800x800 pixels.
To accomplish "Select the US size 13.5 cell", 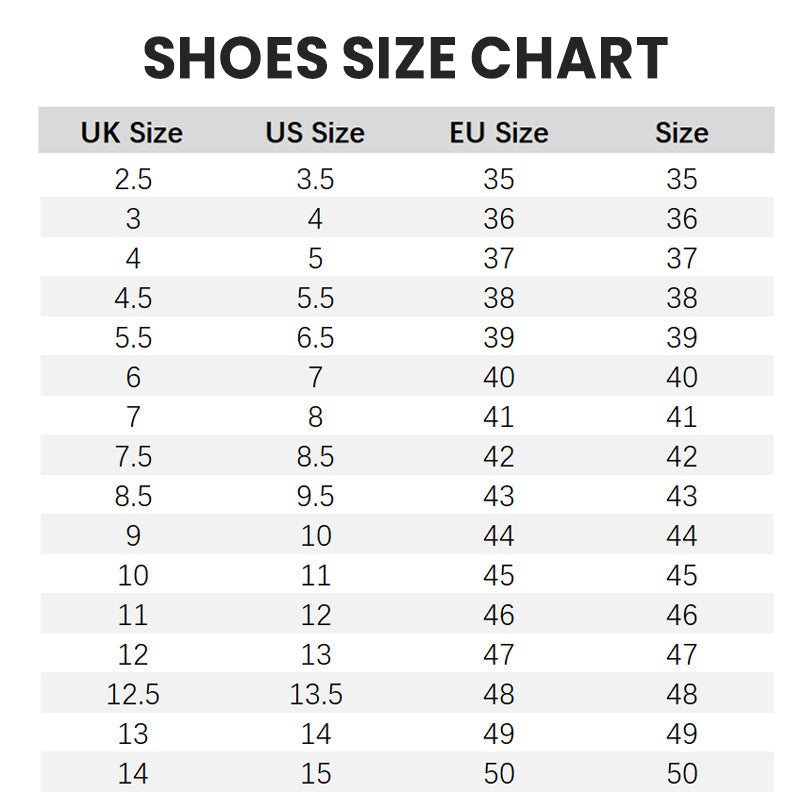I will click(x=315, y=695).
